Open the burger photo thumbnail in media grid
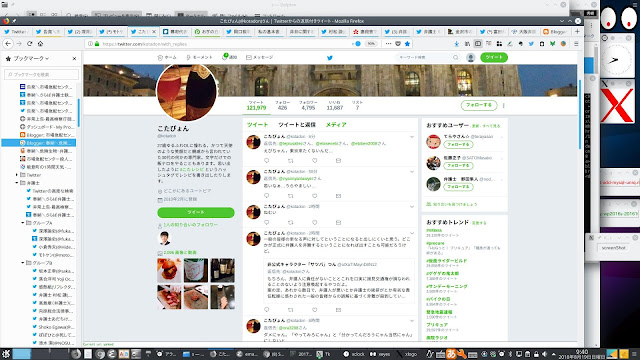Viewport: 640px width, 360px height. 169,270
